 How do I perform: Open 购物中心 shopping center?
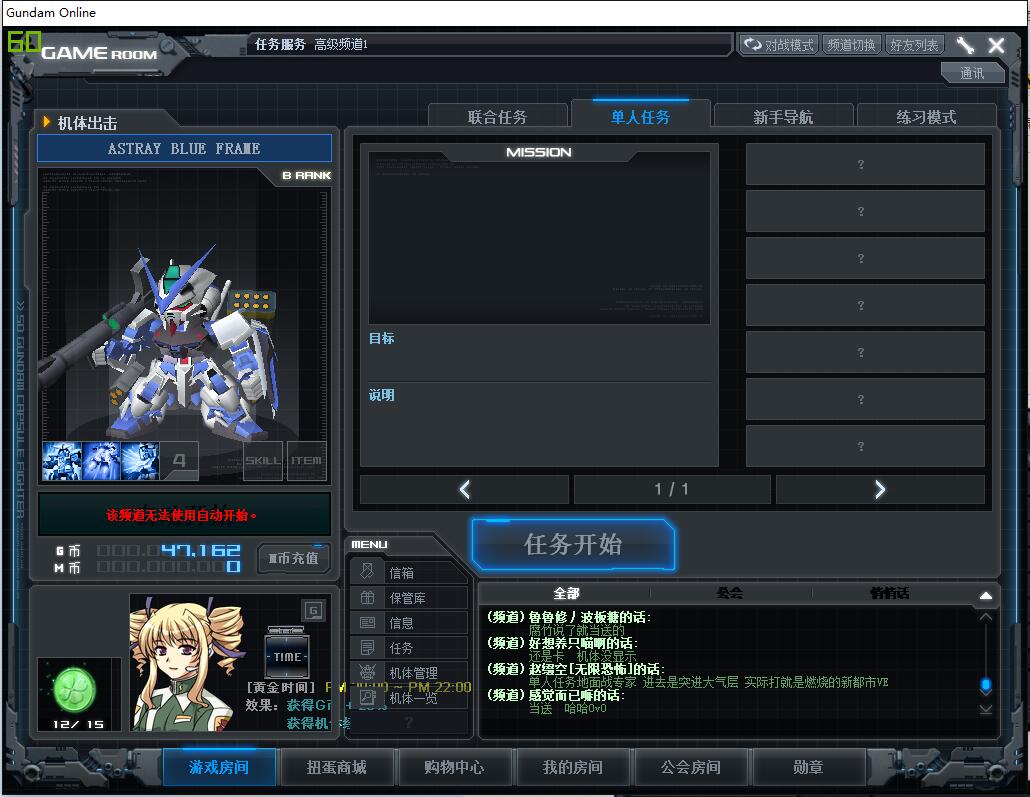[454, 767]
